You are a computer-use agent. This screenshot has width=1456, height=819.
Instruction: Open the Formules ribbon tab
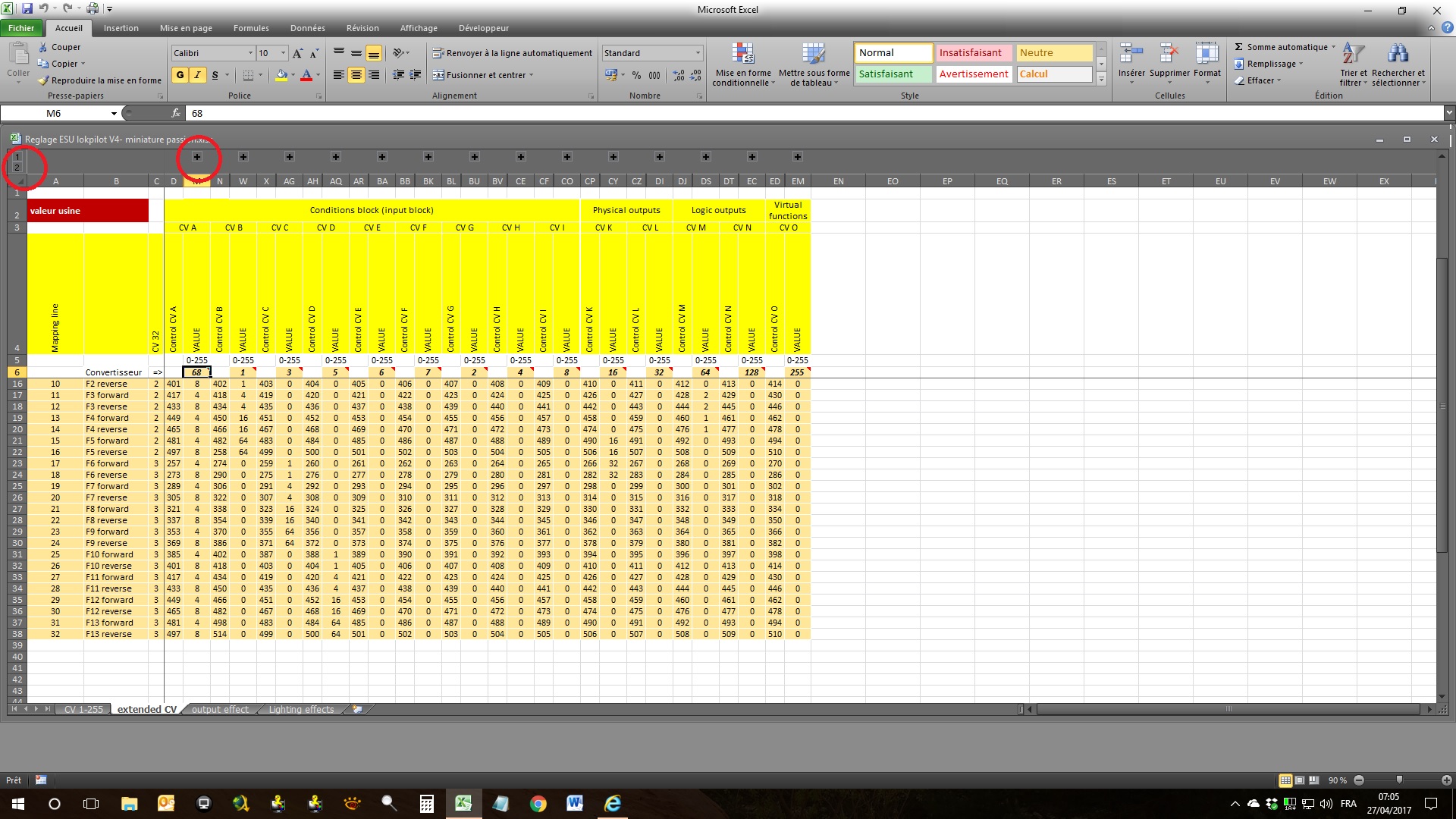(x=251, y=28)
